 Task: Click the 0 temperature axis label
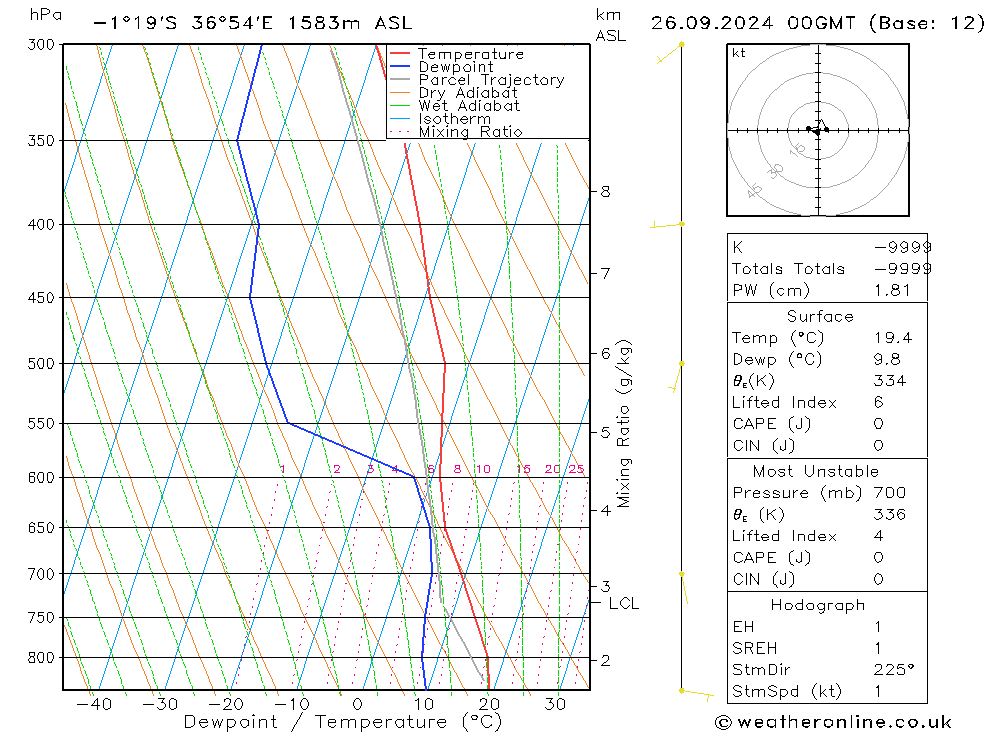(x=358, y=704)
